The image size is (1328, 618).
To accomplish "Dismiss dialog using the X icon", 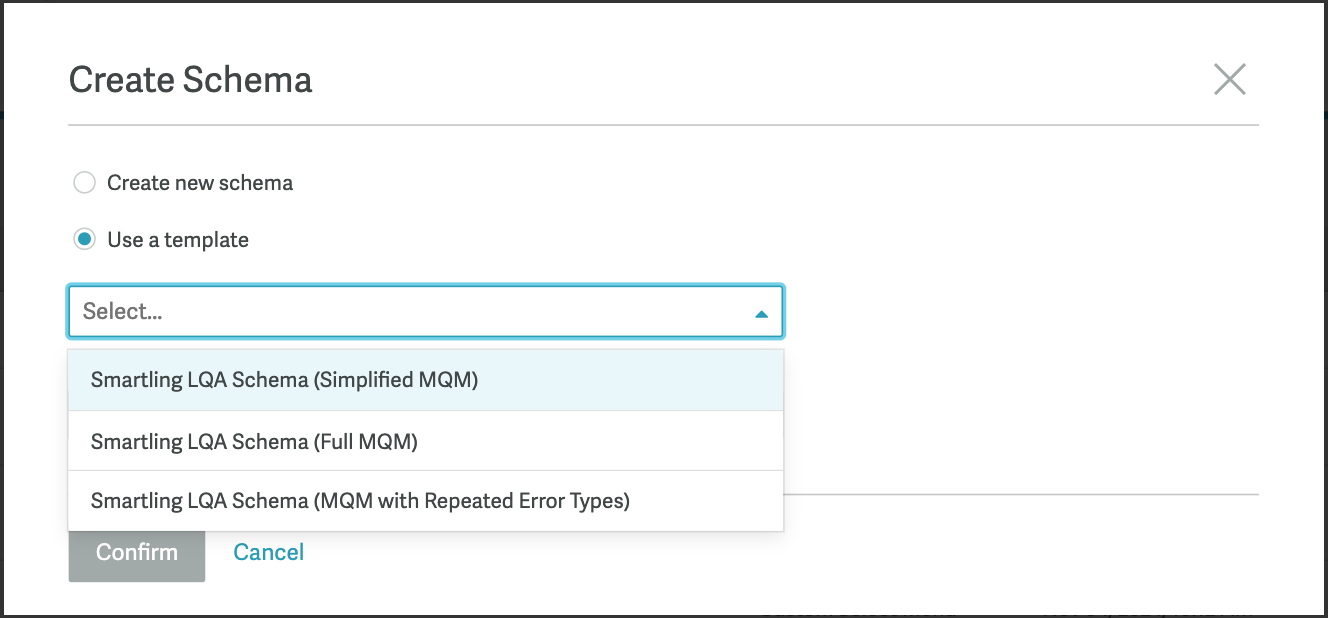I will 1229,79.
